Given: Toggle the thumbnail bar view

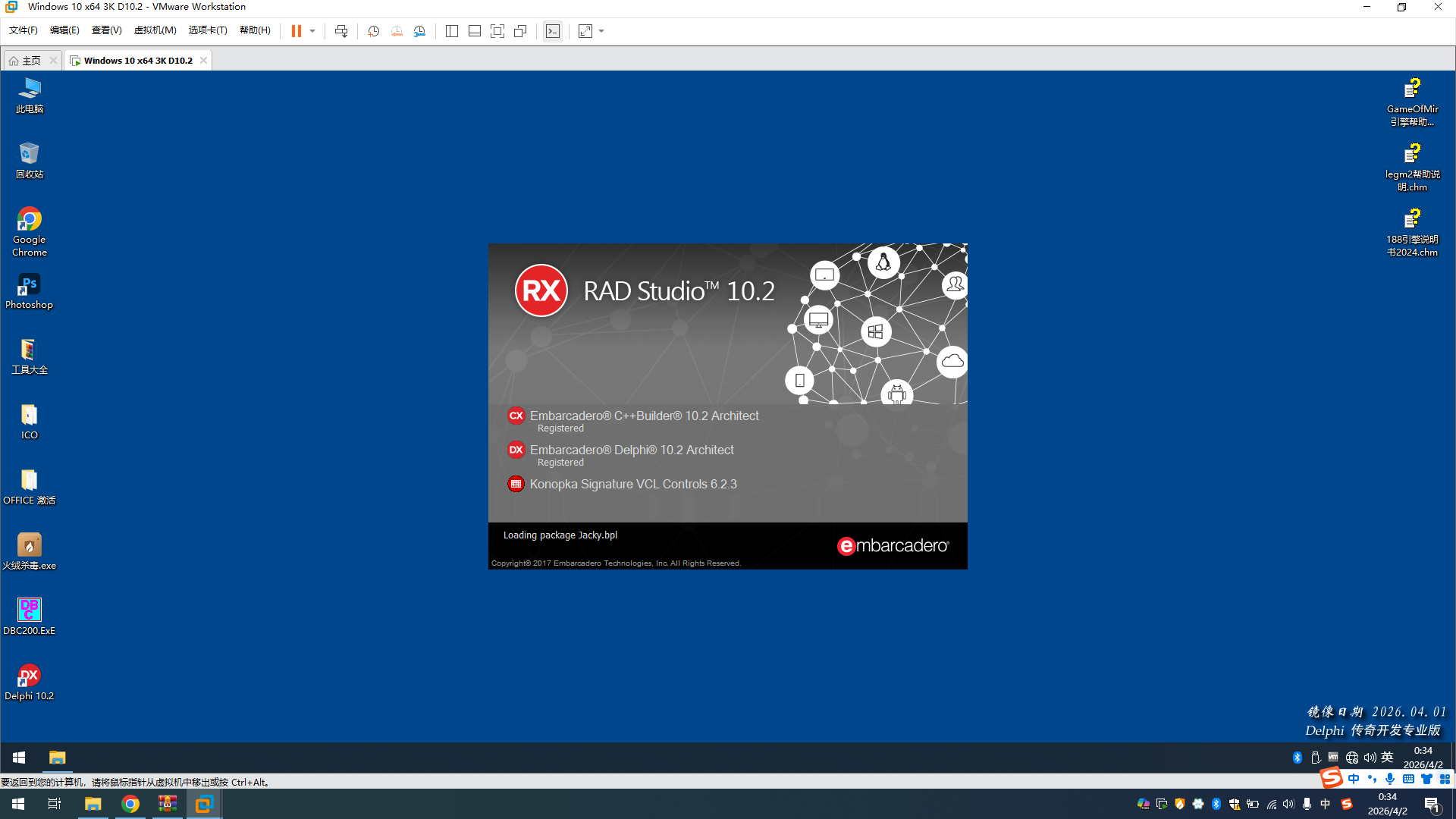Looking at the screenshot, I should (475, 31).
